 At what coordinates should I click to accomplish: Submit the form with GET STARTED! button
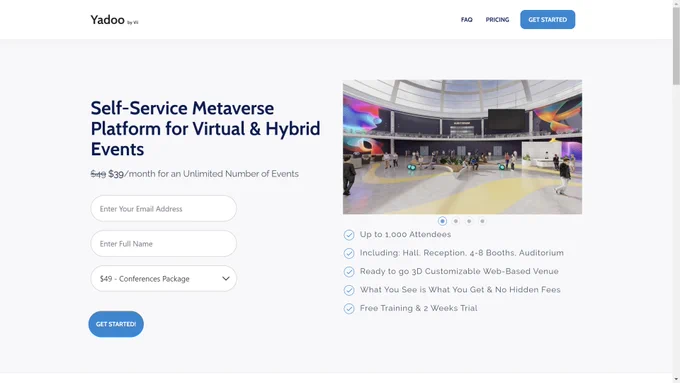[x=116, y=324]
